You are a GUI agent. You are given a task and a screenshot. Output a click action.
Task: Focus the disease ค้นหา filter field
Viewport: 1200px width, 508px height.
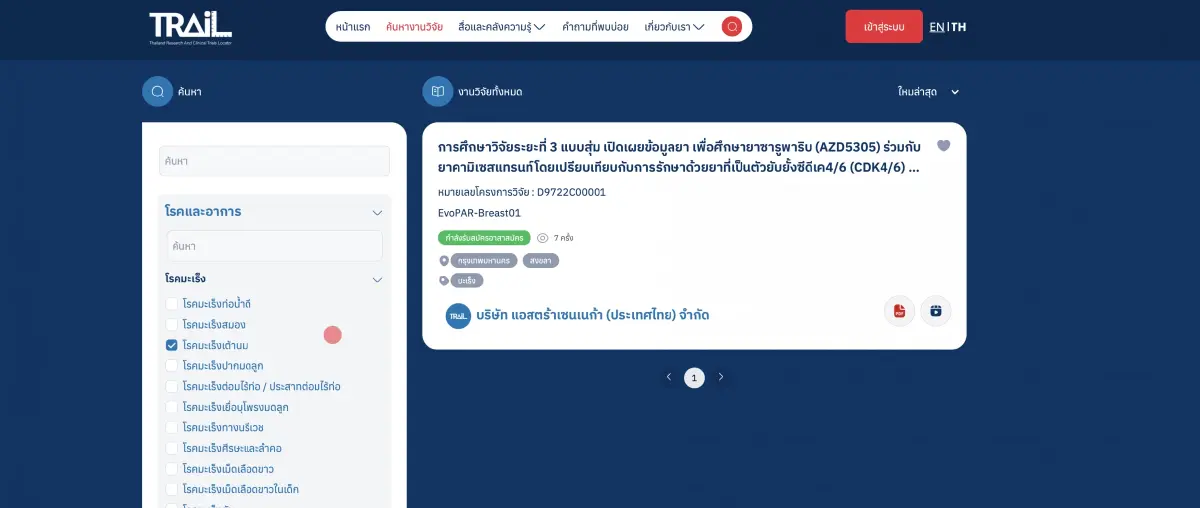pyautogui.click(x=274, y=246)
